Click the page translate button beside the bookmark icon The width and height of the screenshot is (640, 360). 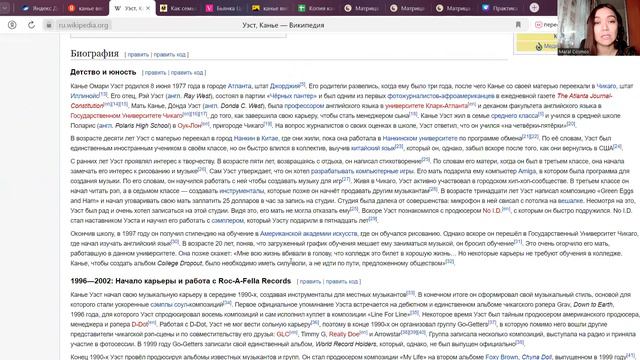(546, 25)
